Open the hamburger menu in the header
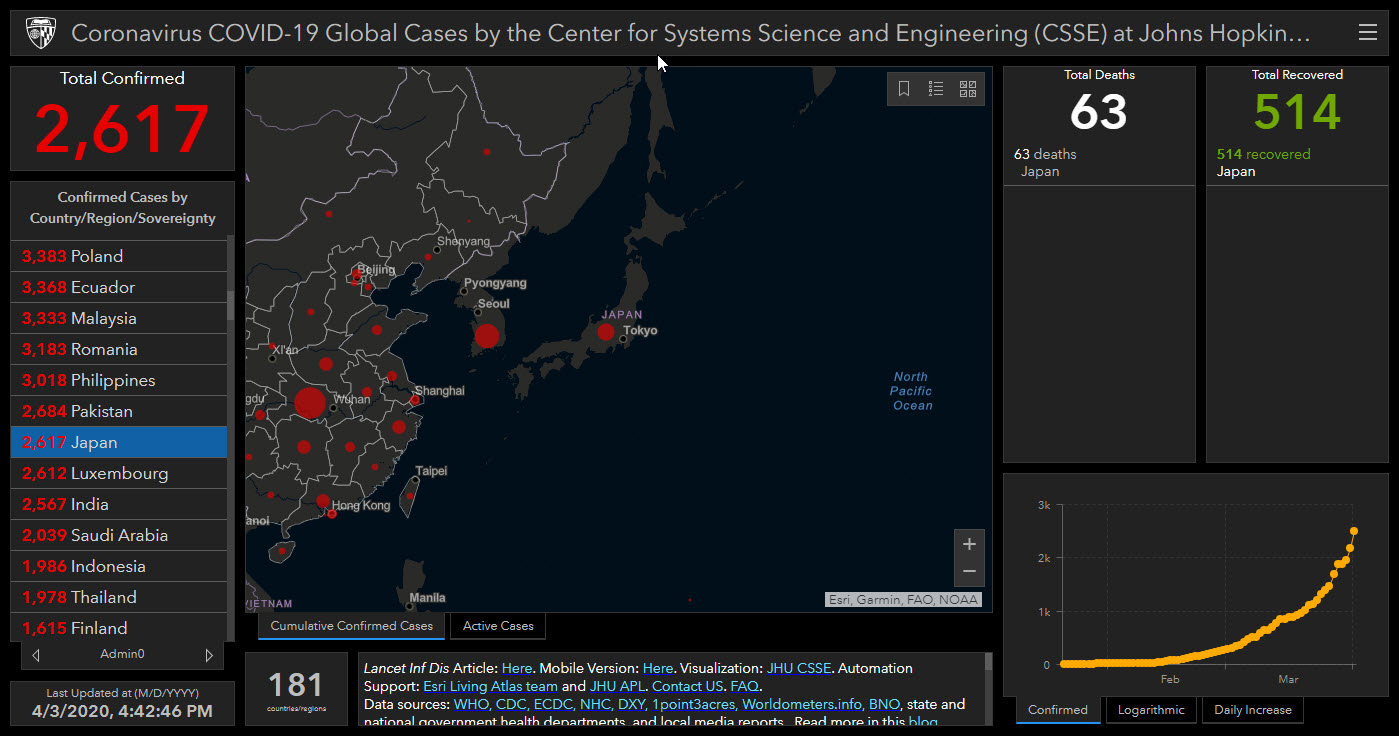This screenshot has width=1399, height=736. coord(1368,33)
